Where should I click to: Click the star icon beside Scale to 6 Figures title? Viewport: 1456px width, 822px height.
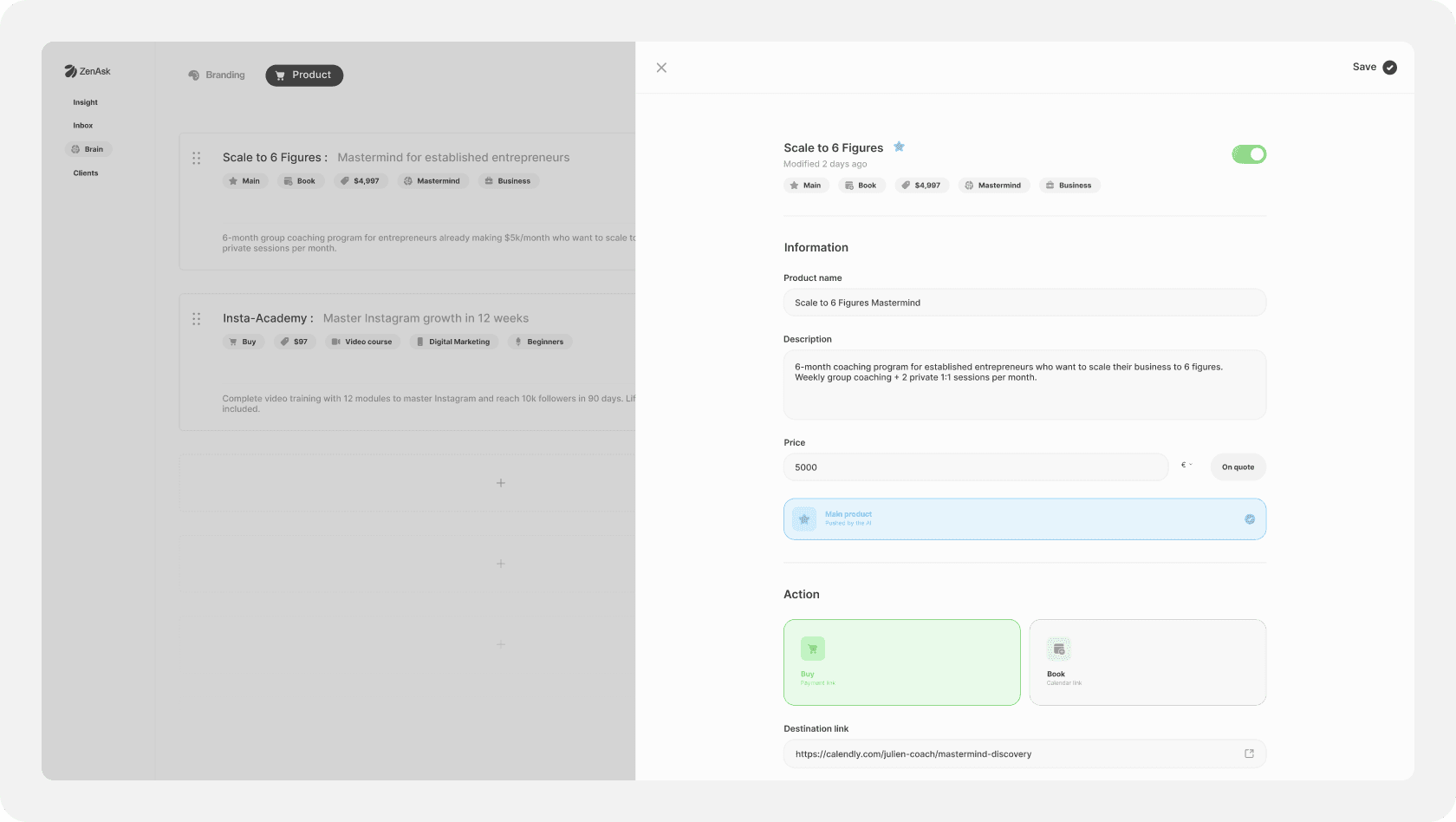899,147
